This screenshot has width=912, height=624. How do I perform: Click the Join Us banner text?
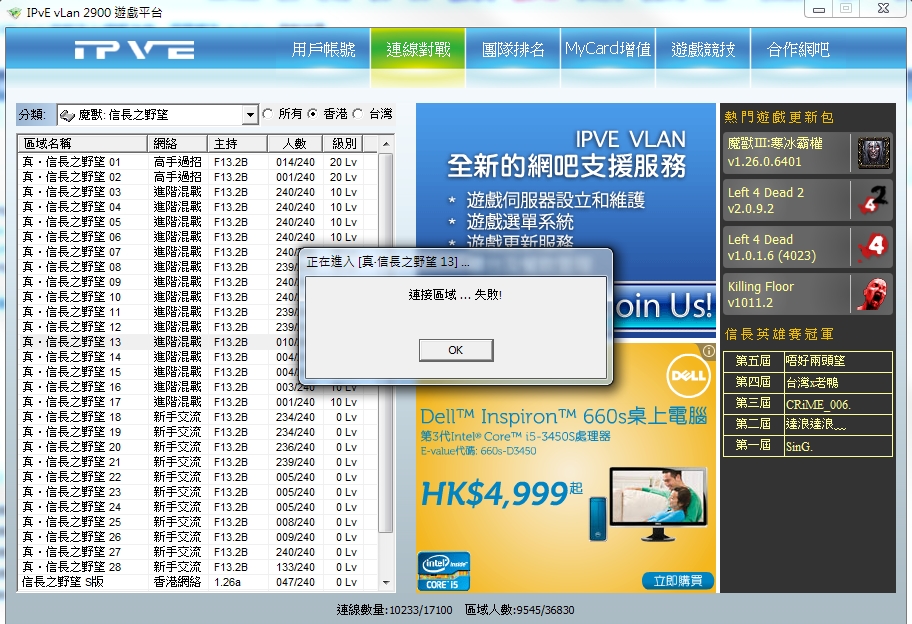coord(663,305)
